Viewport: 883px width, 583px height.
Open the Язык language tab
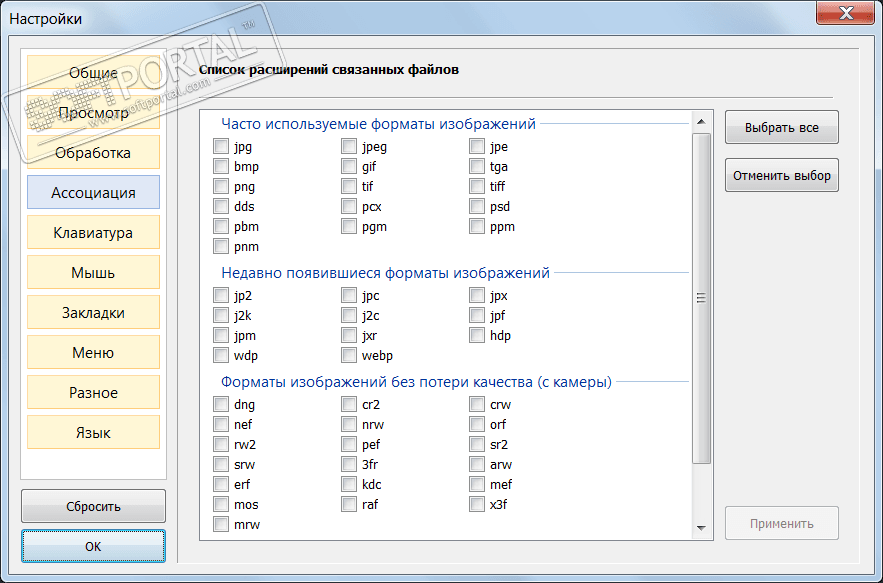click(x=93, y=433)
